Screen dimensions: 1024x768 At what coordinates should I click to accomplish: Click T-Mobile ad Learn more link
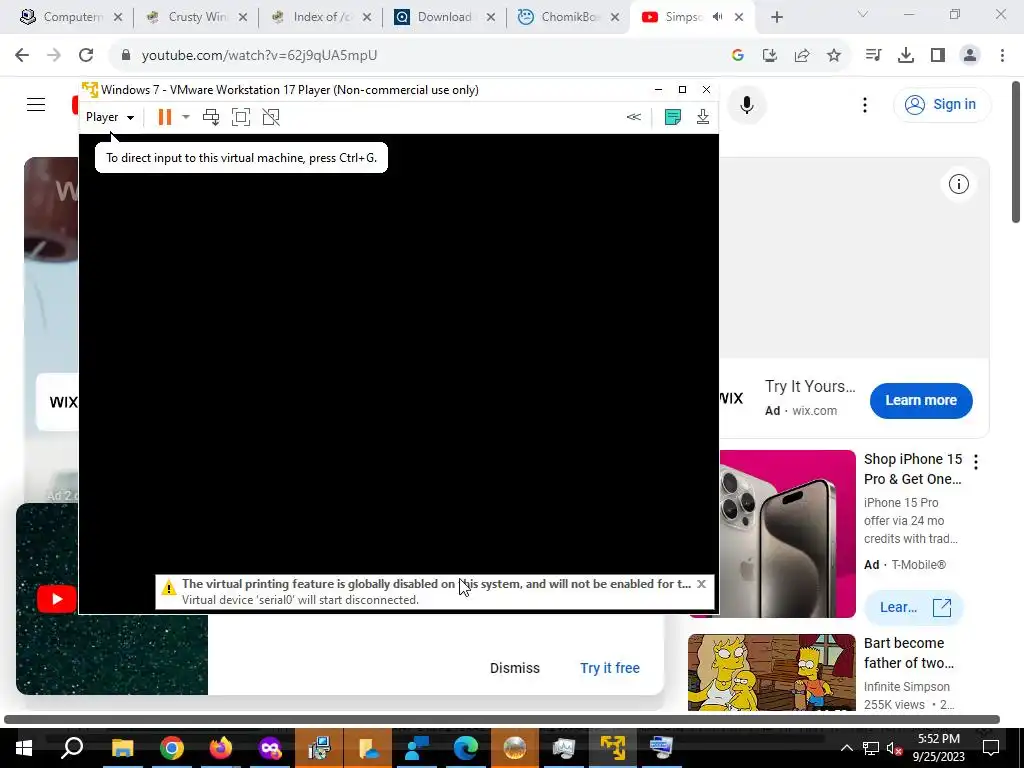[x=914, y=607]
